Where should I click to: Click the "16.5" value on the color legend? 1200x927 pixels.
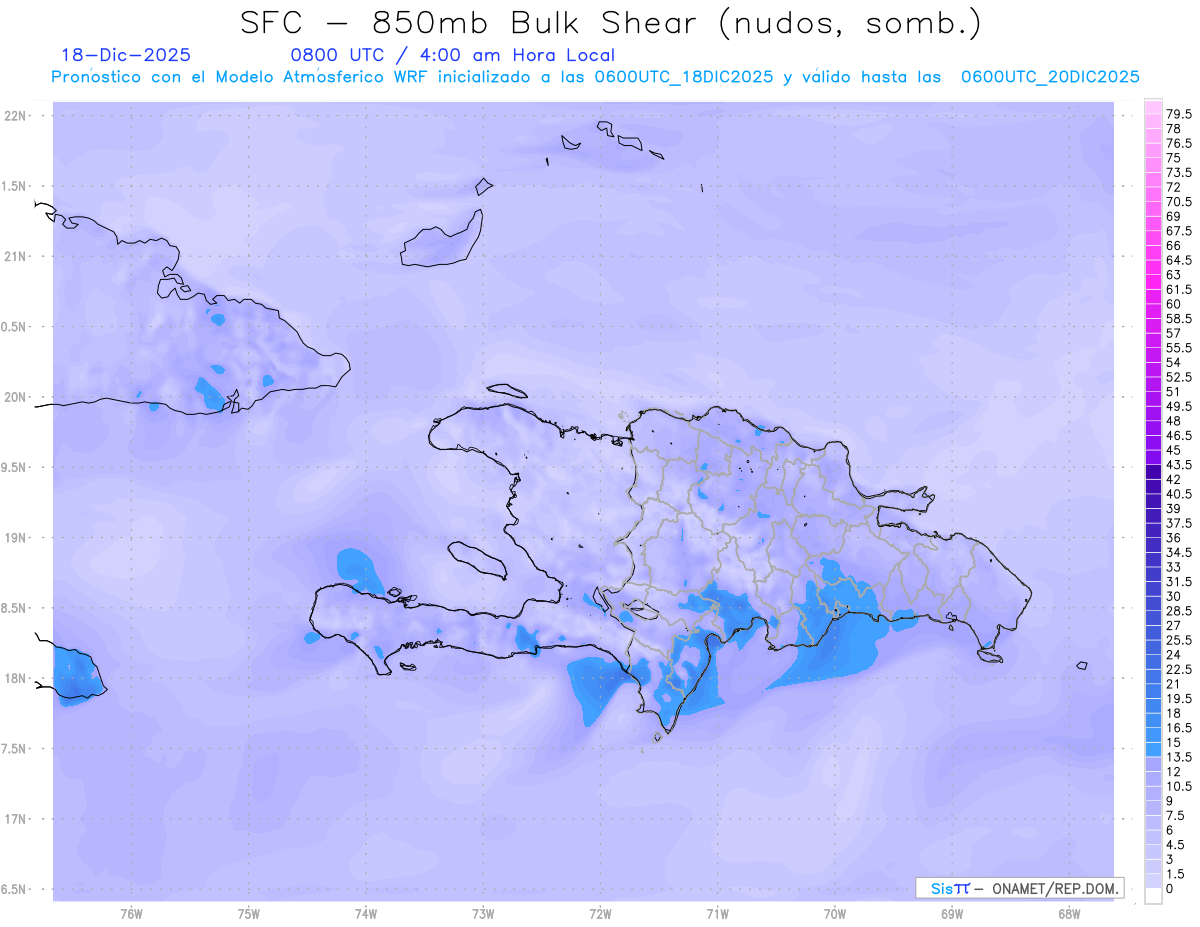(1178, 727)
